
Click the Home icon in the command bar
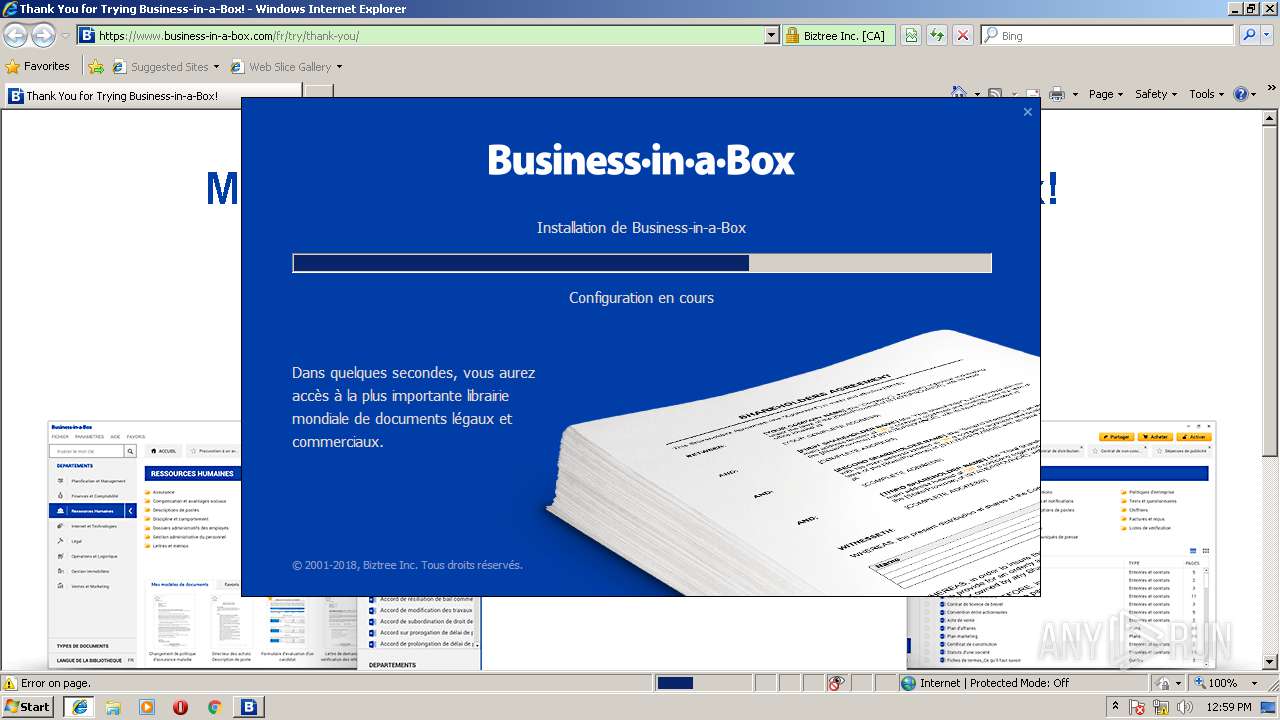[959, 93]
